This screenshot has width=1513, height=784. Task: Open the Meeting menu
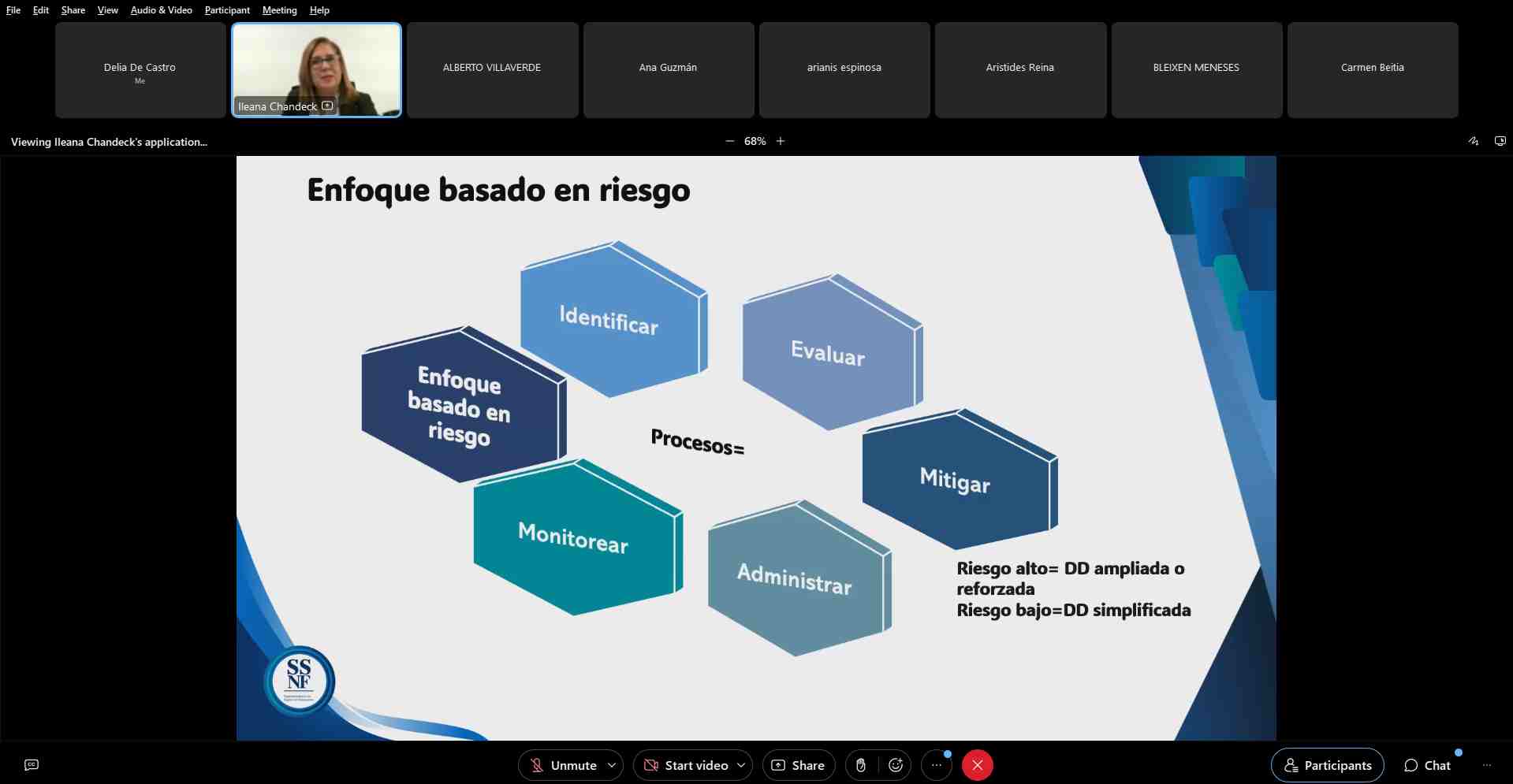[x=279, y=10]
